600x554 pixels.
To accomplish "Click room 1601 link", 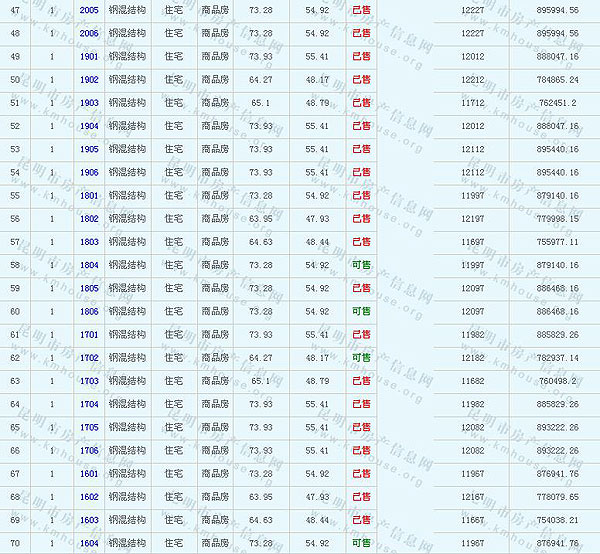I will pos(89,473).
